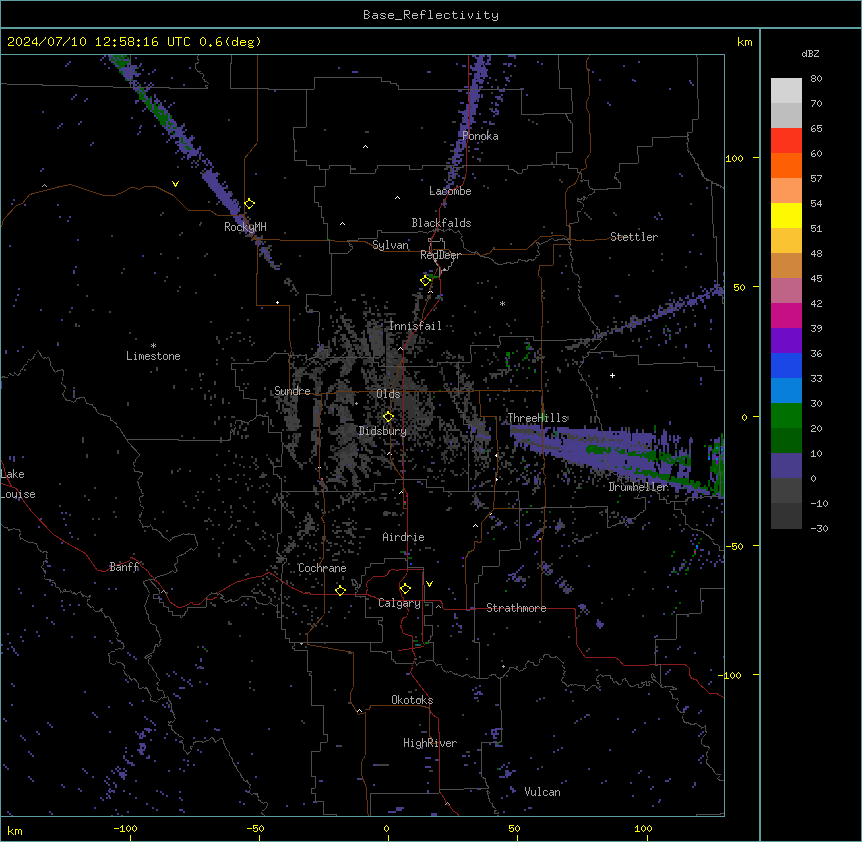The width and height of the screenshot is (862, 842).
Task: Click the red 65 dBZ legend color
Action: tap(786, 141)
